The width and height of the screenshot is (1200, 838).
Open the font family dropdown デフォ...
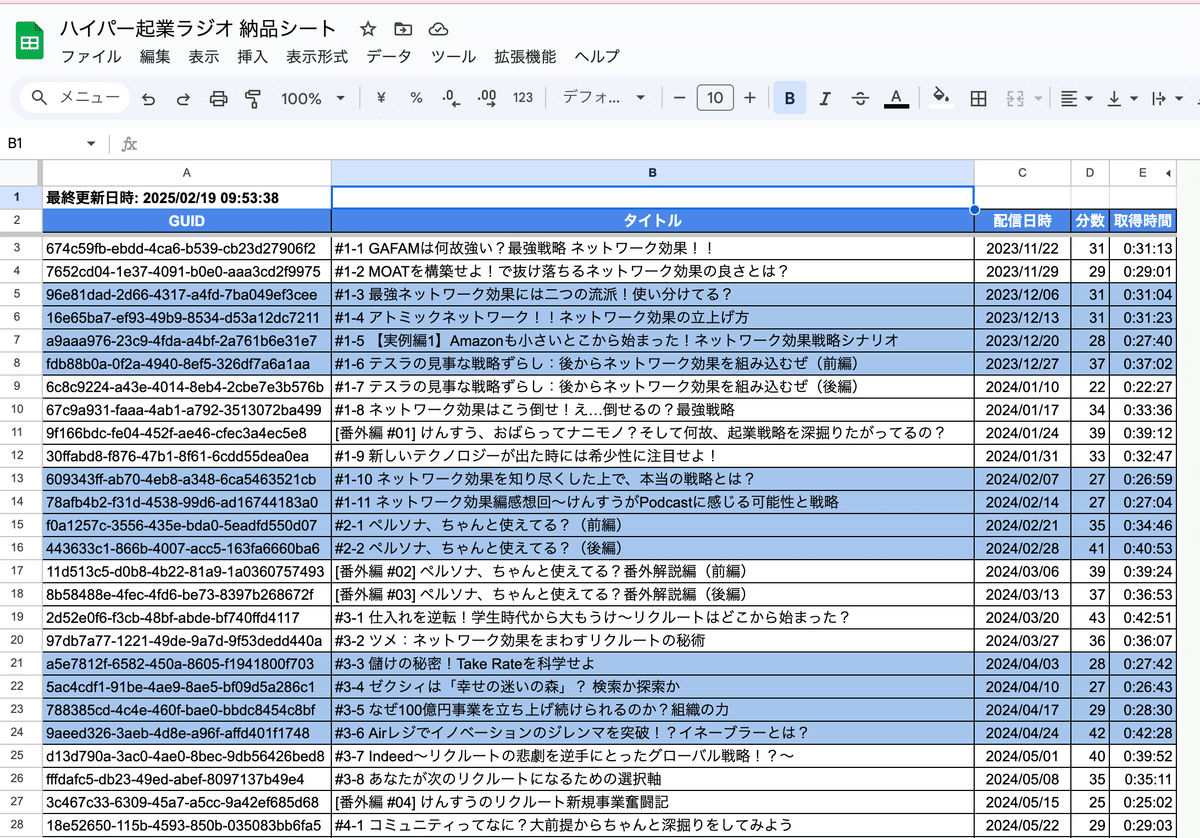tap(604, 98)
